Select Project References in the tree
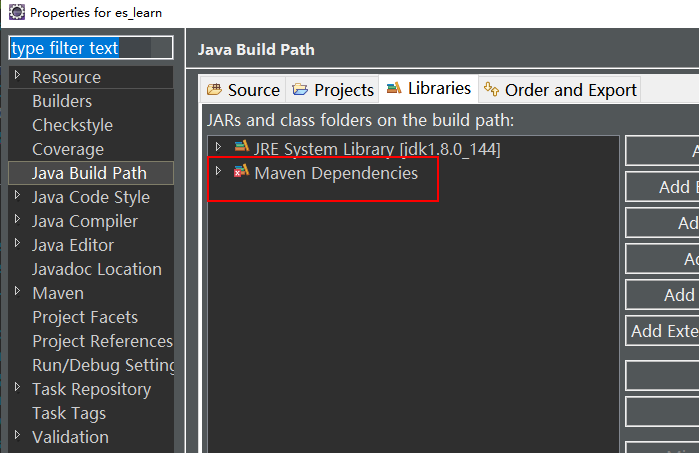Viewport: 699px width, 453px height. 103,342
